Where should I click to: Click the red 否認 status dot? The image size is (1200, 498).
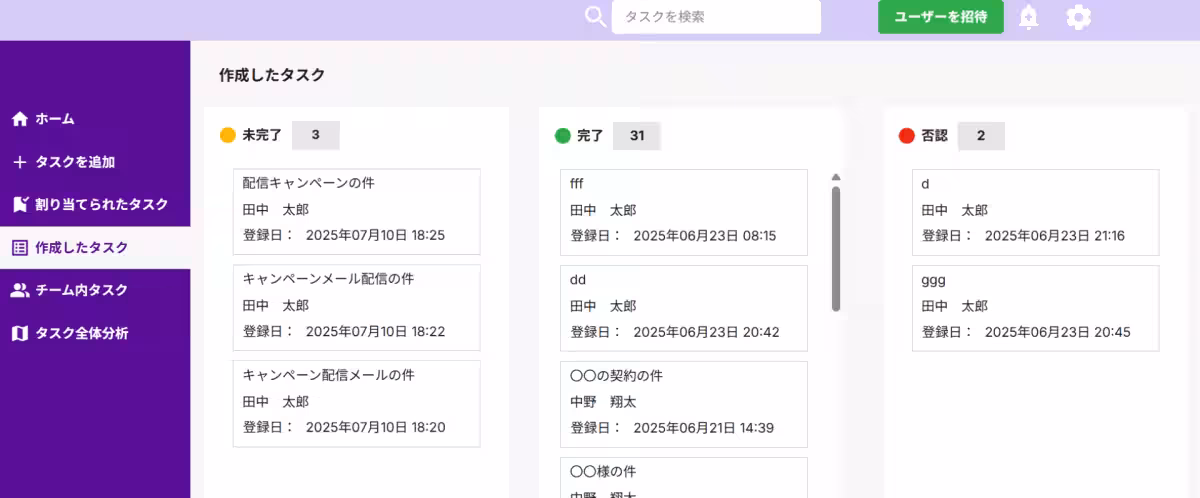907,136
